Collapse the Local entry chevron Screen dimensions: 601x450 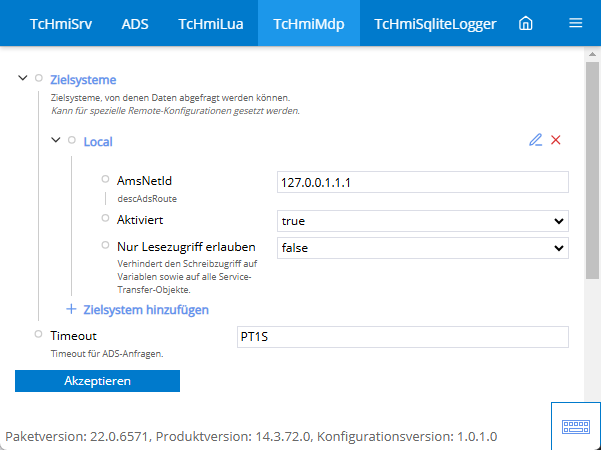56,141
